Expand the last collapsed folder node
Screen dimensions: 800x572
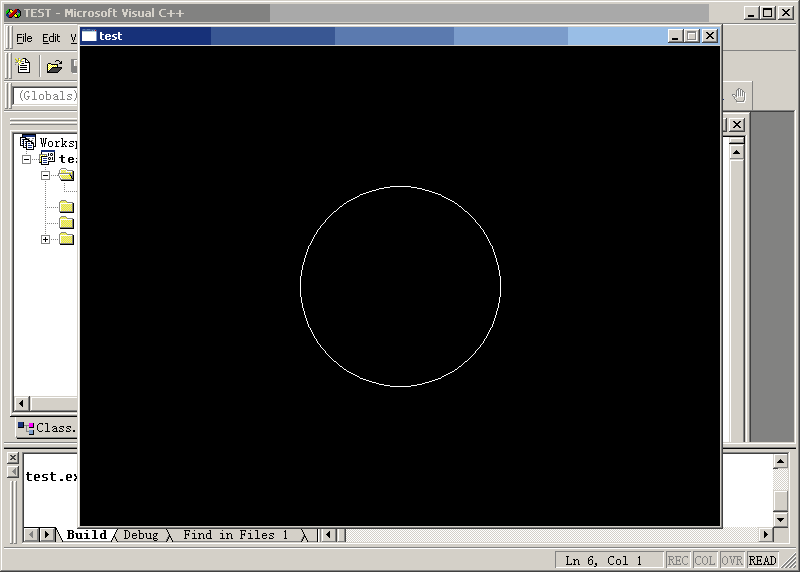click(x=45, y=239)
